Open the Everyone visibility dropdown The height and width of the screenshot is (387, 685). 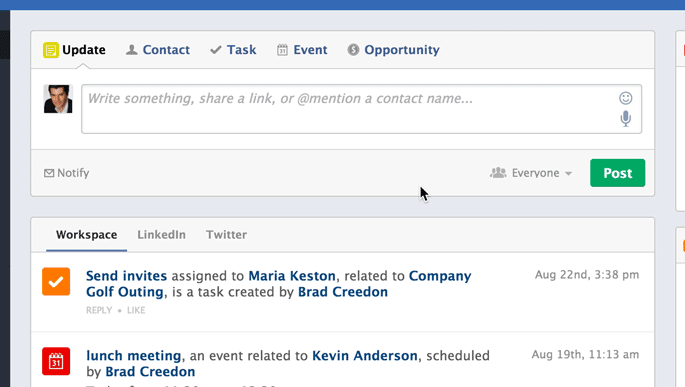(x=531, y=173)
